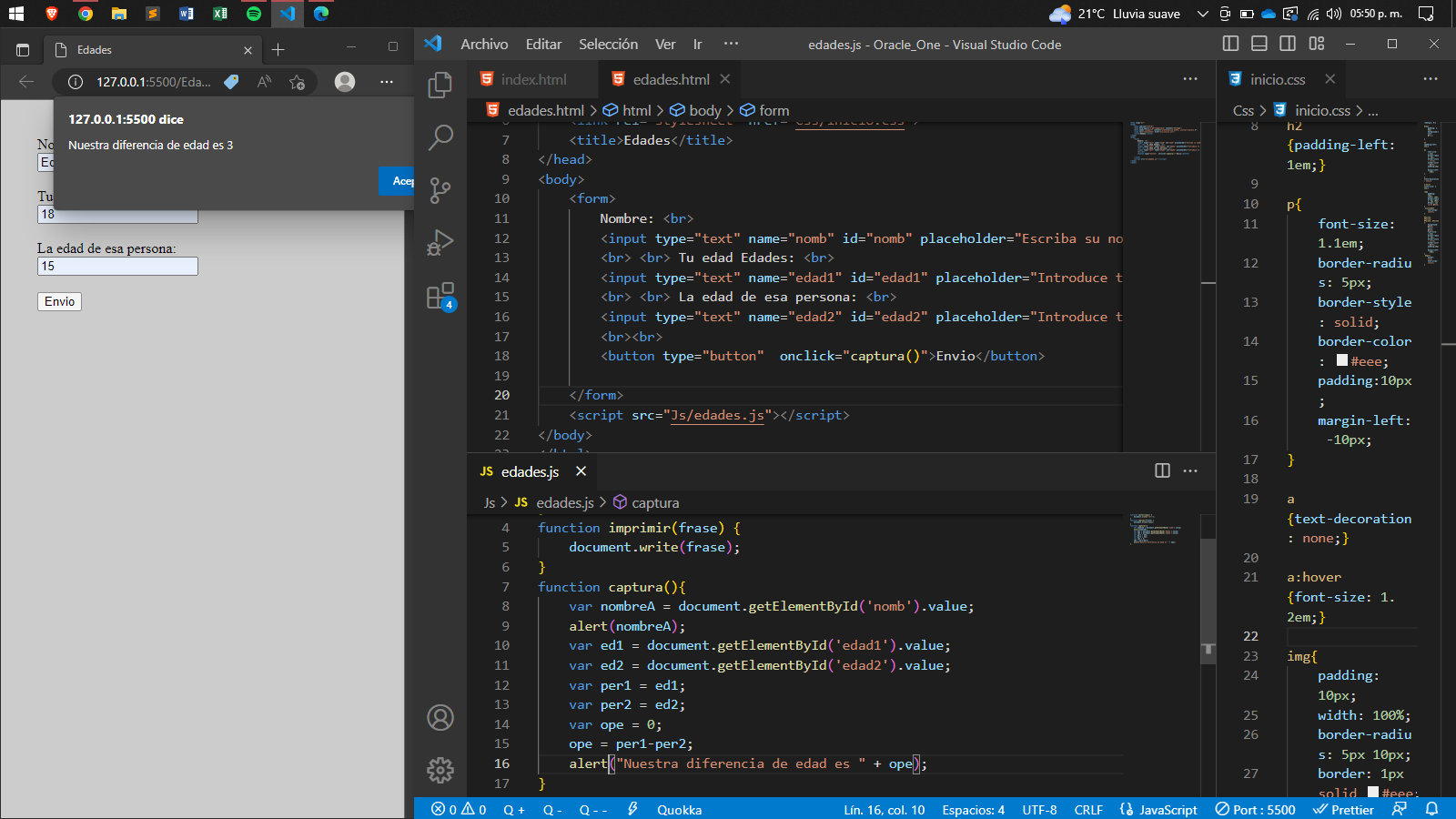This screenshot has width=1456, height=819.
Task: Click the Quokka lightning status bar icon
Action: coord(632,809)
